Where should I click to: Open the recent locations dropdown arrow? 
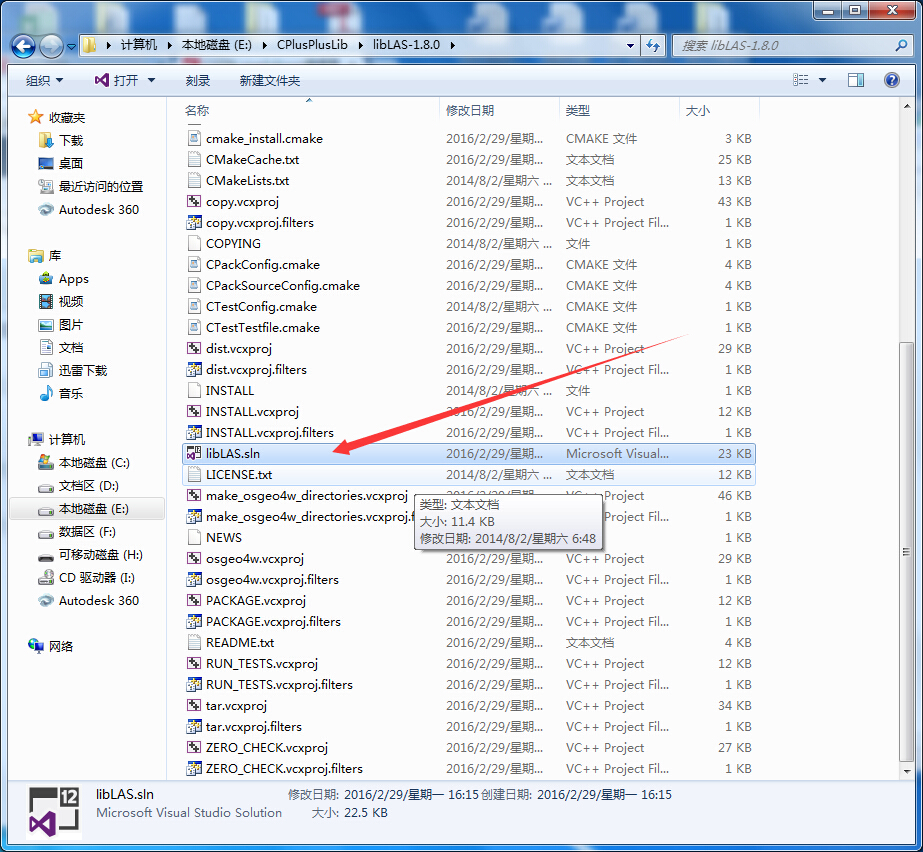(x=71, y=47)
